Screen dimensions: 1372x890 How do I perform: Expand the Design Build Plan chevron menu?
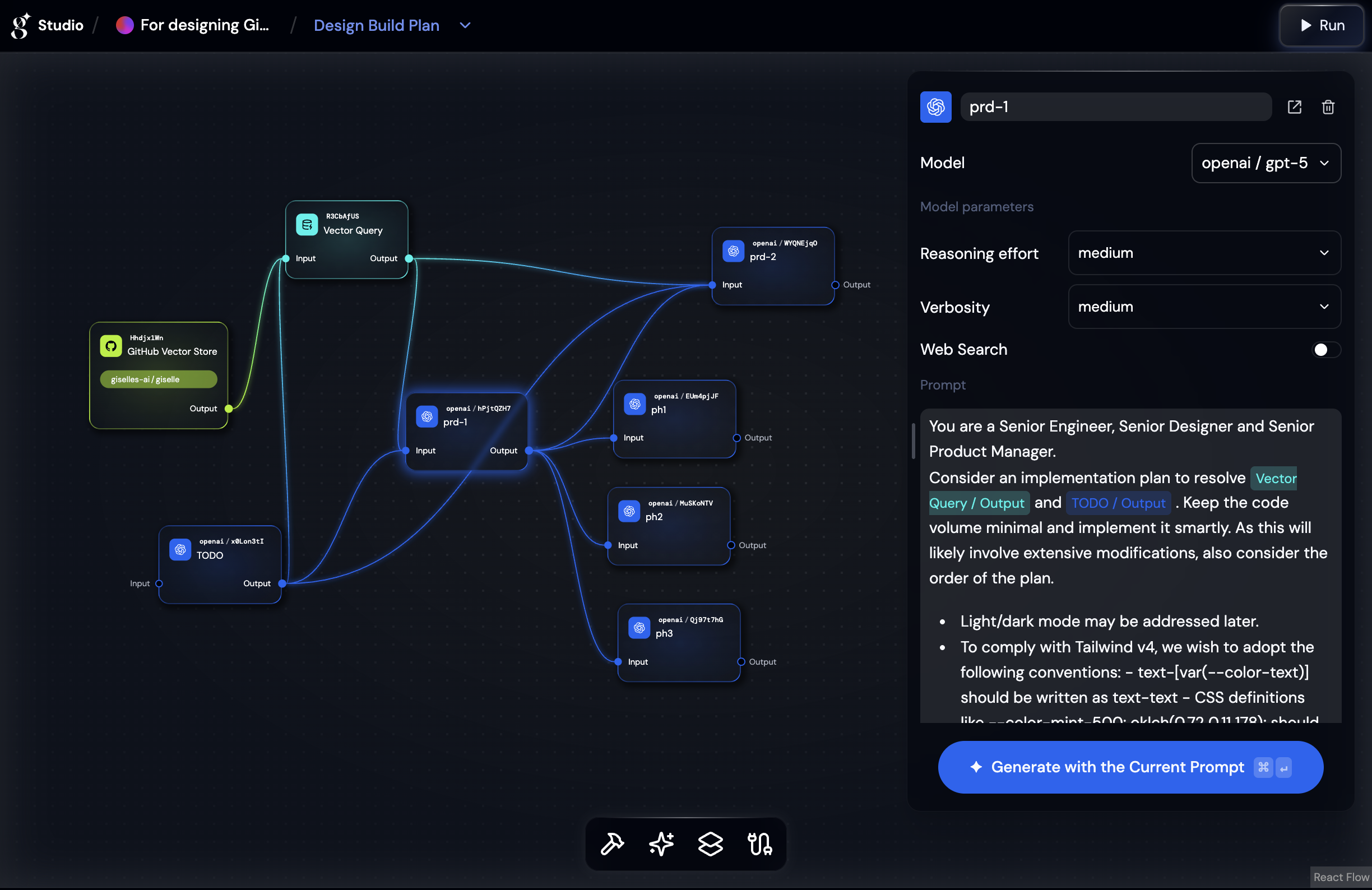[465, 25]
